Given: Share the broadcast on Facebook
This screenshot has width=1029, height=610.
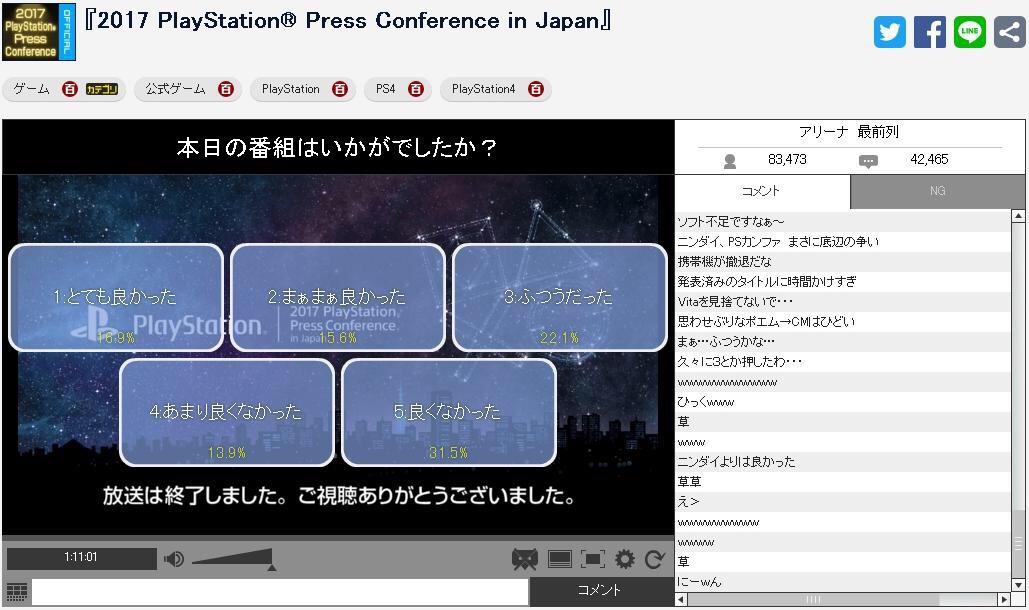Looking at the screenshot, I should coord(930,32).
